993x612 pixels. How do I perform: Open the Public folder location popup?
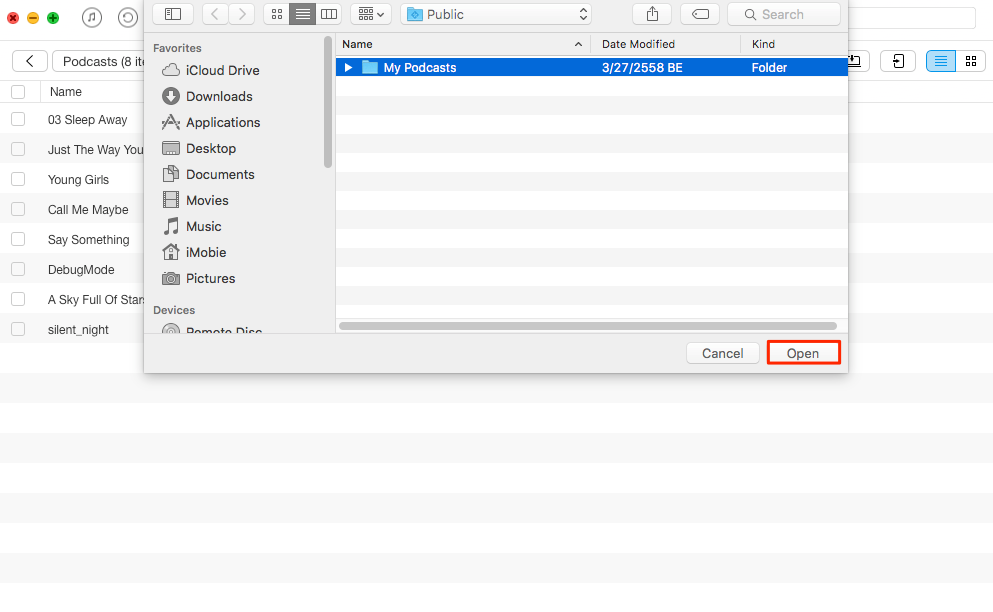(x=496, y=14)
